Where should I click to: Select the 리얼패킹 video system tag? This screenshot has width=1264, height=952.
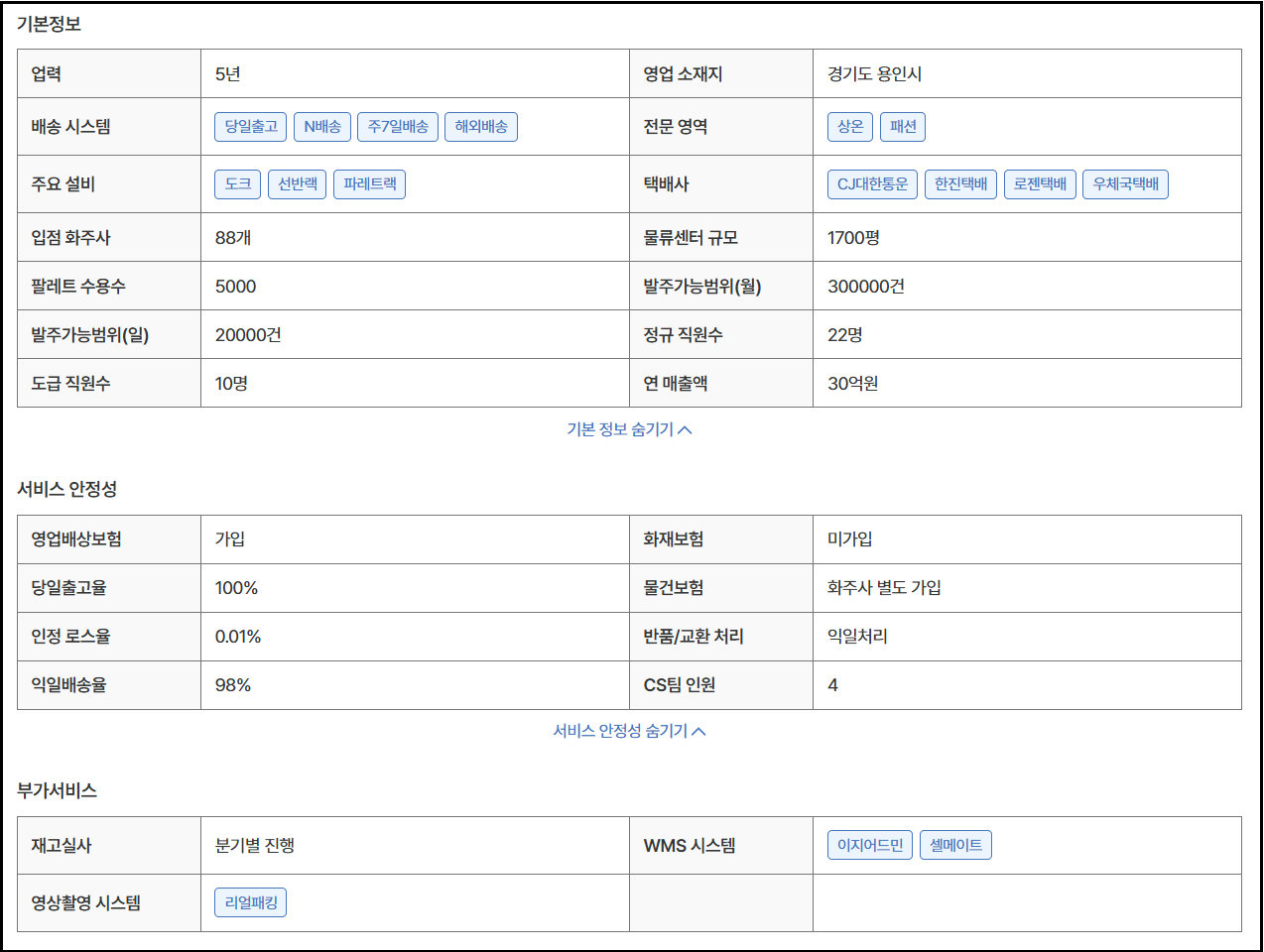251,902
